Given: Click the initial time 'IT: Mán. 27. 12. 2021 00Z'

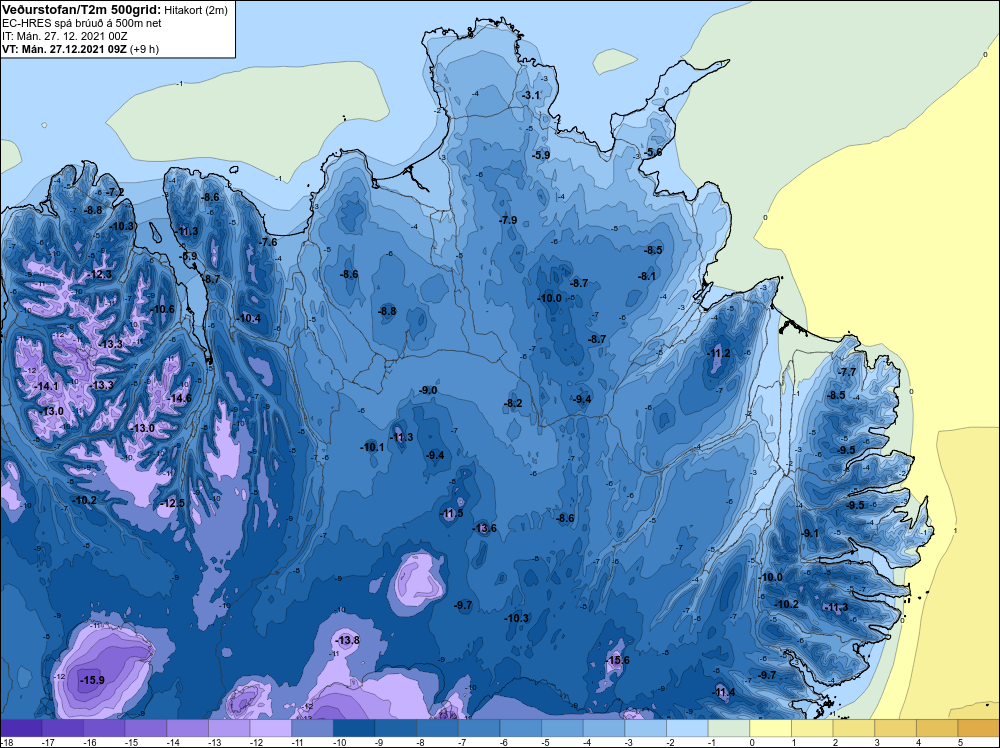Looking at the screenshot, I should click(64, 36).
